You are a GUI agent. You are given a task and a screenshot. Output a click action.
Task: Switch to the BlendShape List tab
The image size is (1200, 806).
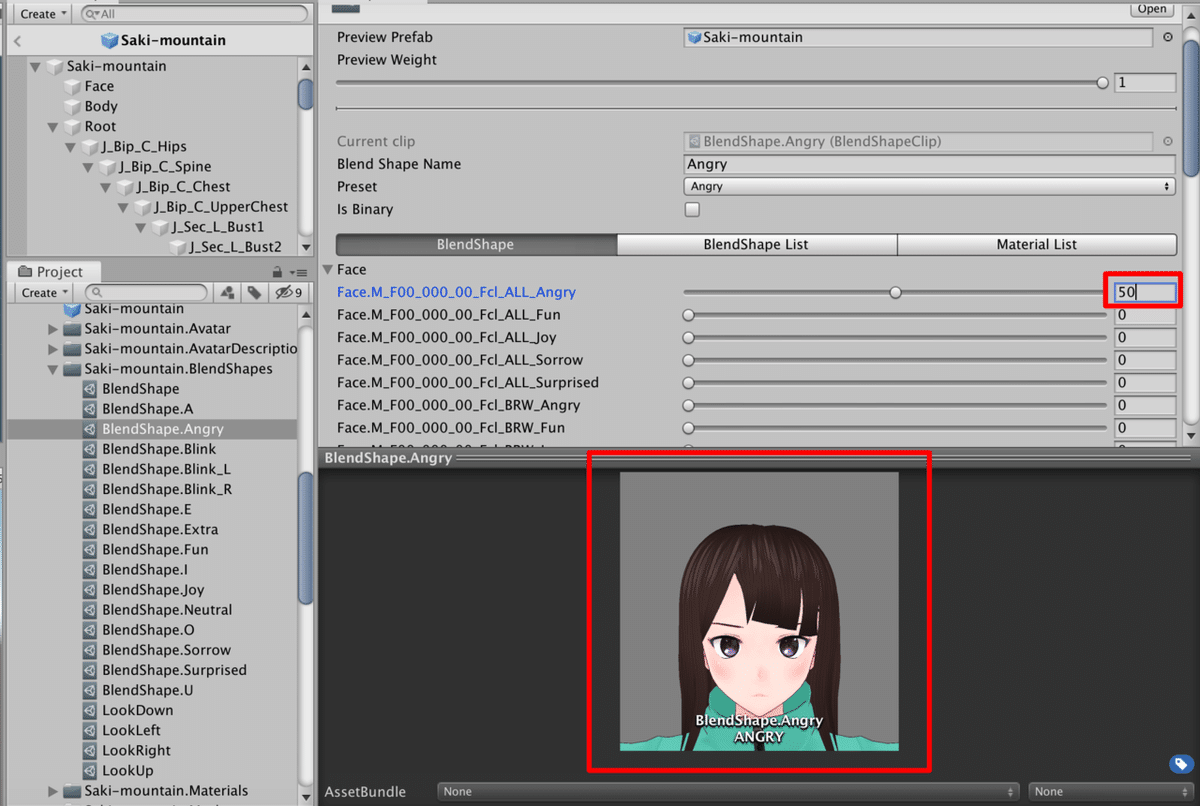click(756, 244)
